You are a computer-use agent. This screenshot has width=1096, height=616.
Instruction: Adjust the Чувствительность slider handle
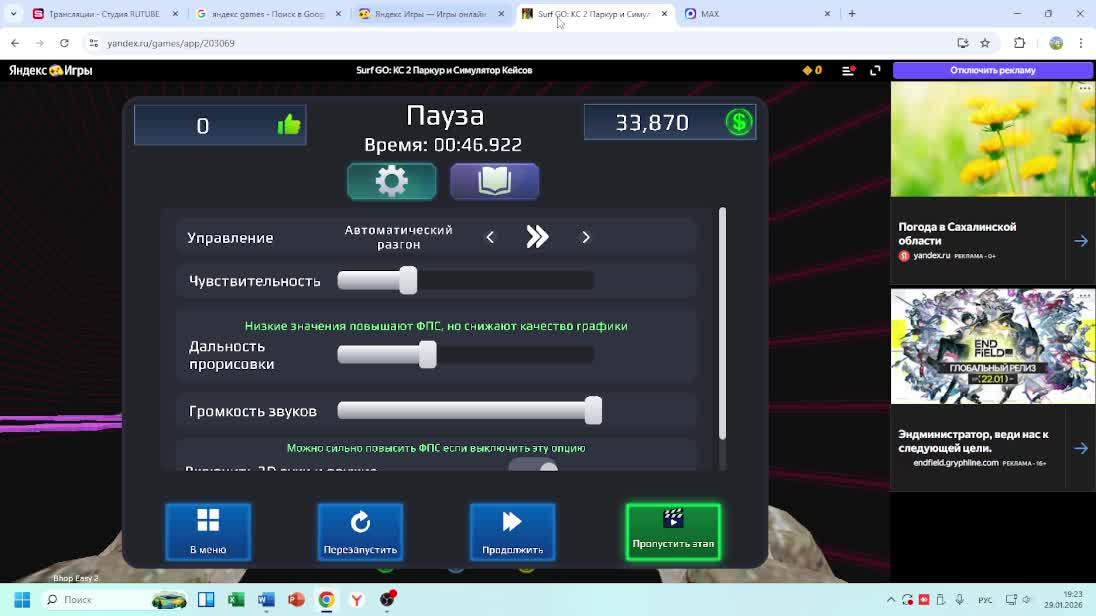coord(408,280)
